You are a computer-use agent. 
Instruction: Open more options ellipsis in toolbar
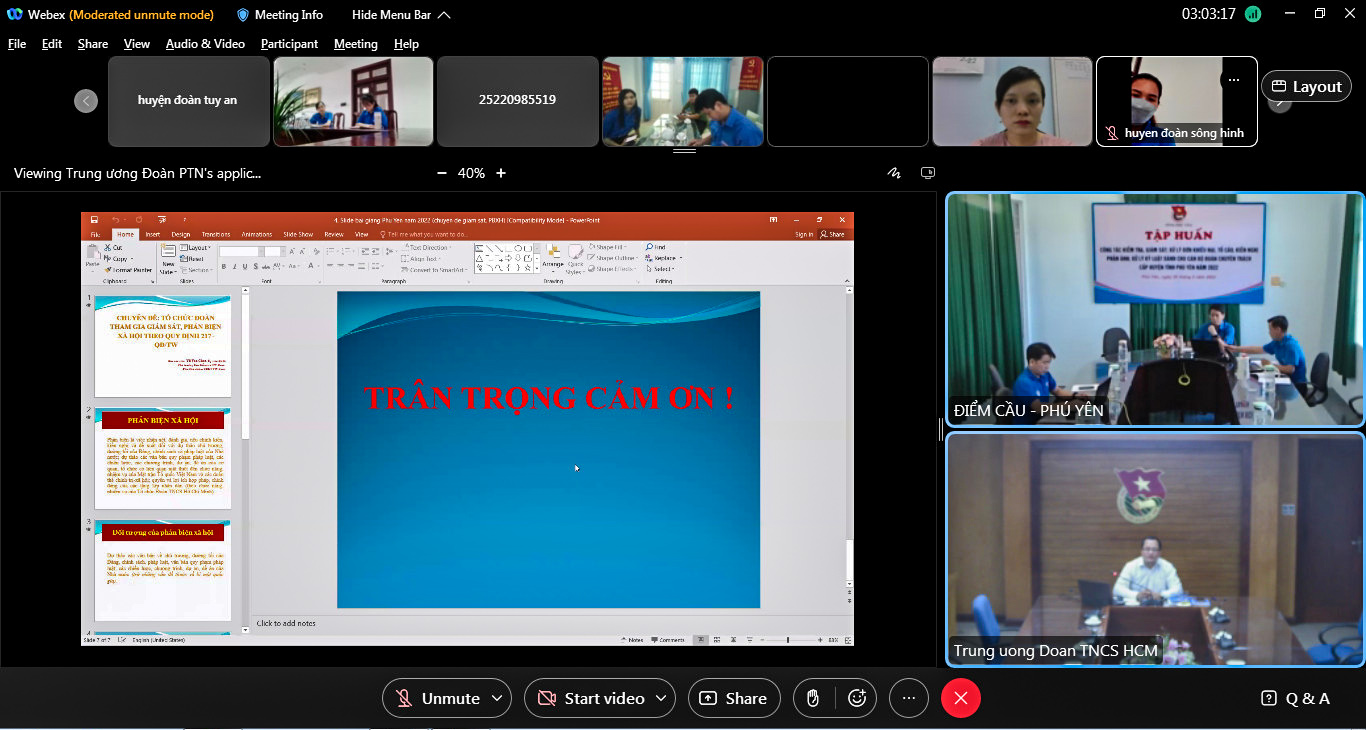pyautogui.click(x=908, y=698)
